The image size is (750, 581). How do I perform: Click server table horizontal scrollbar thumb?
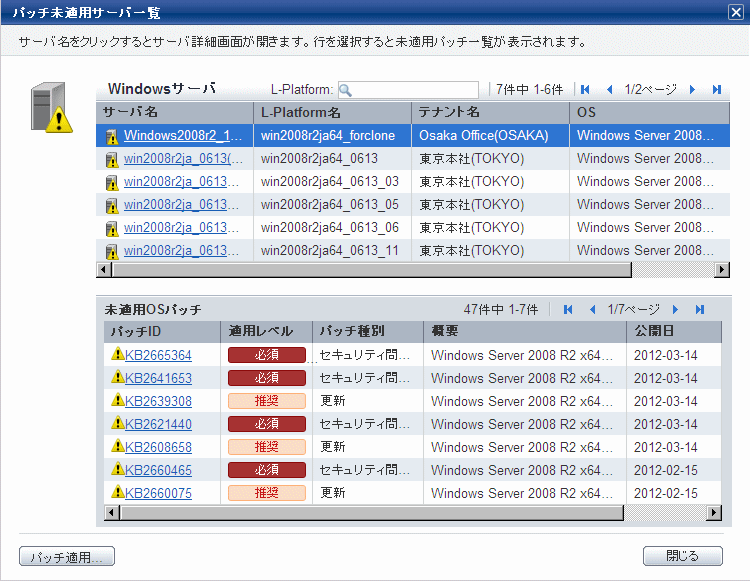tap(372, 270)
